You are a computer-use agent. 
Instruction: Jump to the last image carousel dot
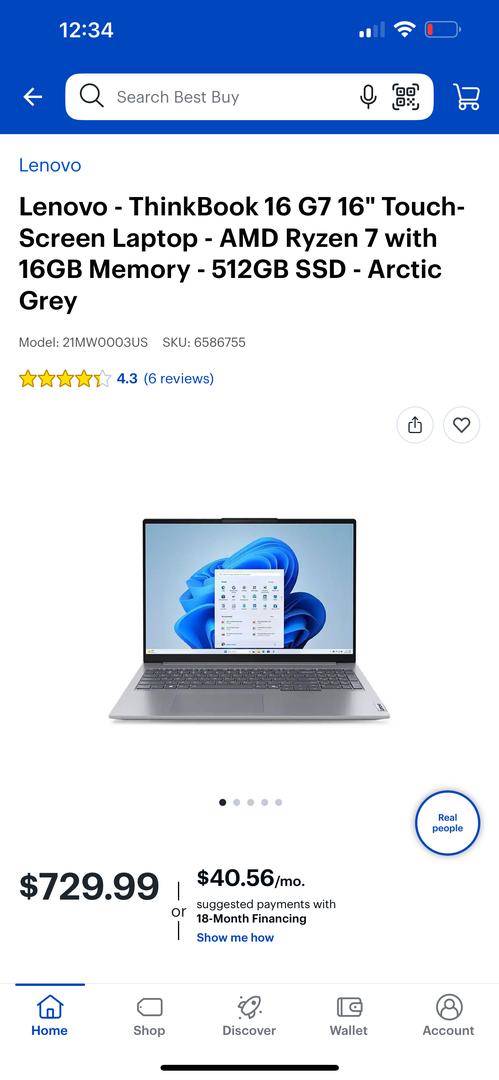[278, 802]
